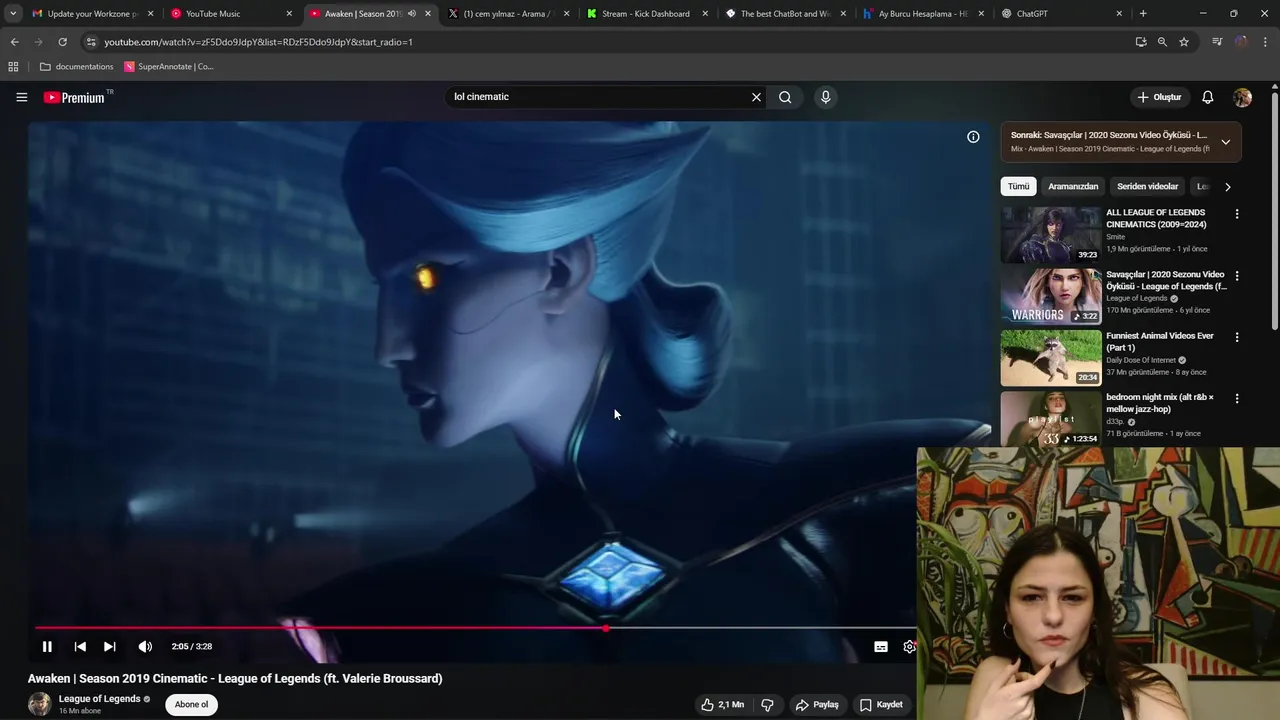Open the SuperAnnotate bookmark

(x=169, y=67)
